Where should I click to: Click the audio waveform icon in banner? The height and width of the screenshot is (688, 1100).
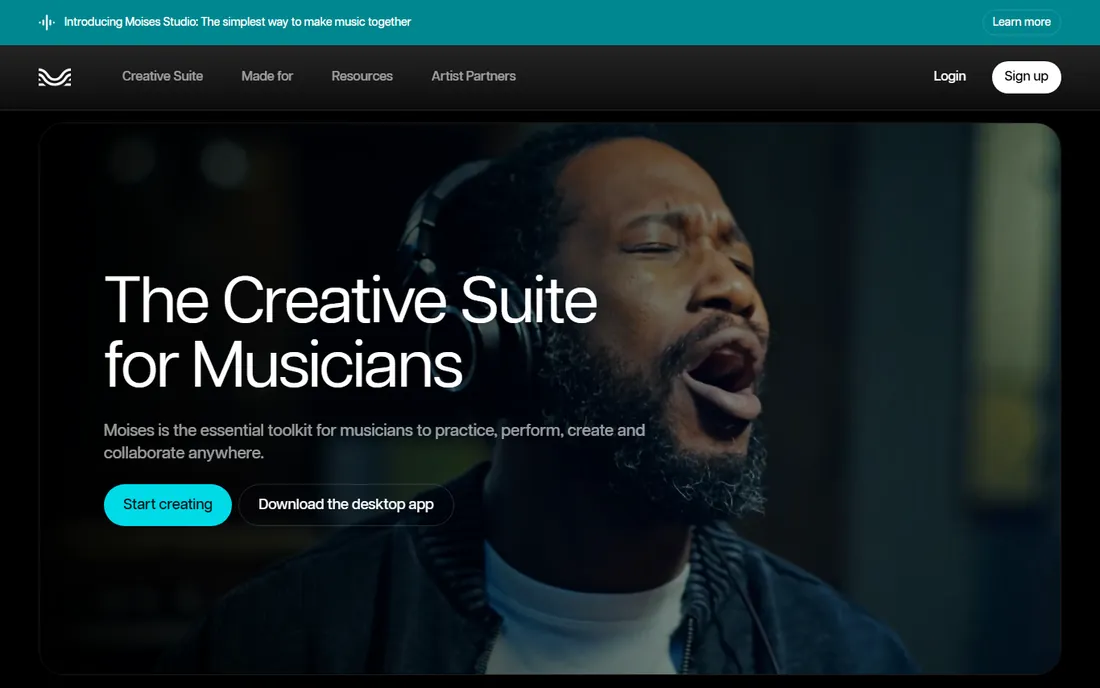click(47, 22)
